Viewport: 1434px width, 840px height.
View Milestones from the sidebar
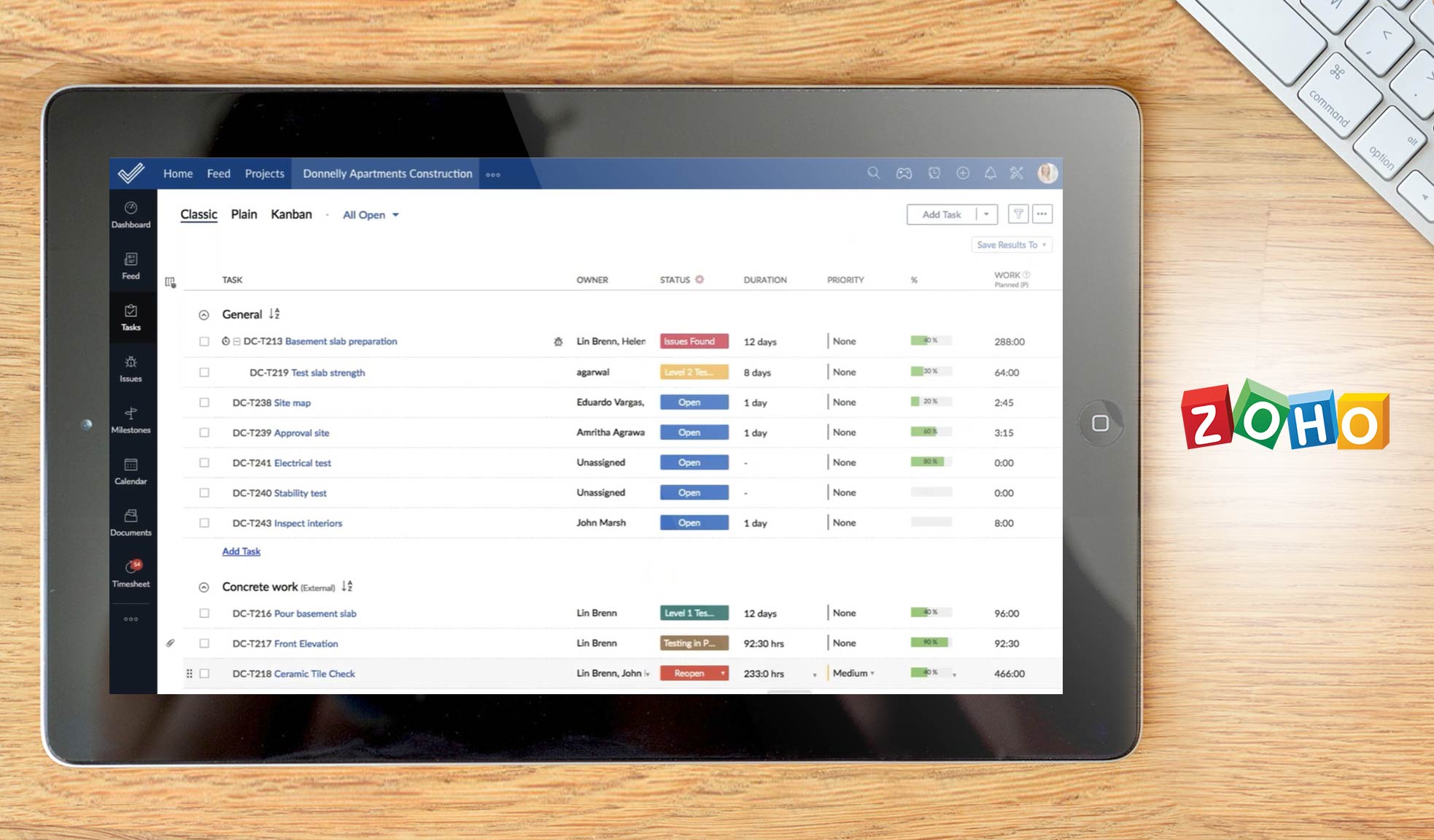131,421
